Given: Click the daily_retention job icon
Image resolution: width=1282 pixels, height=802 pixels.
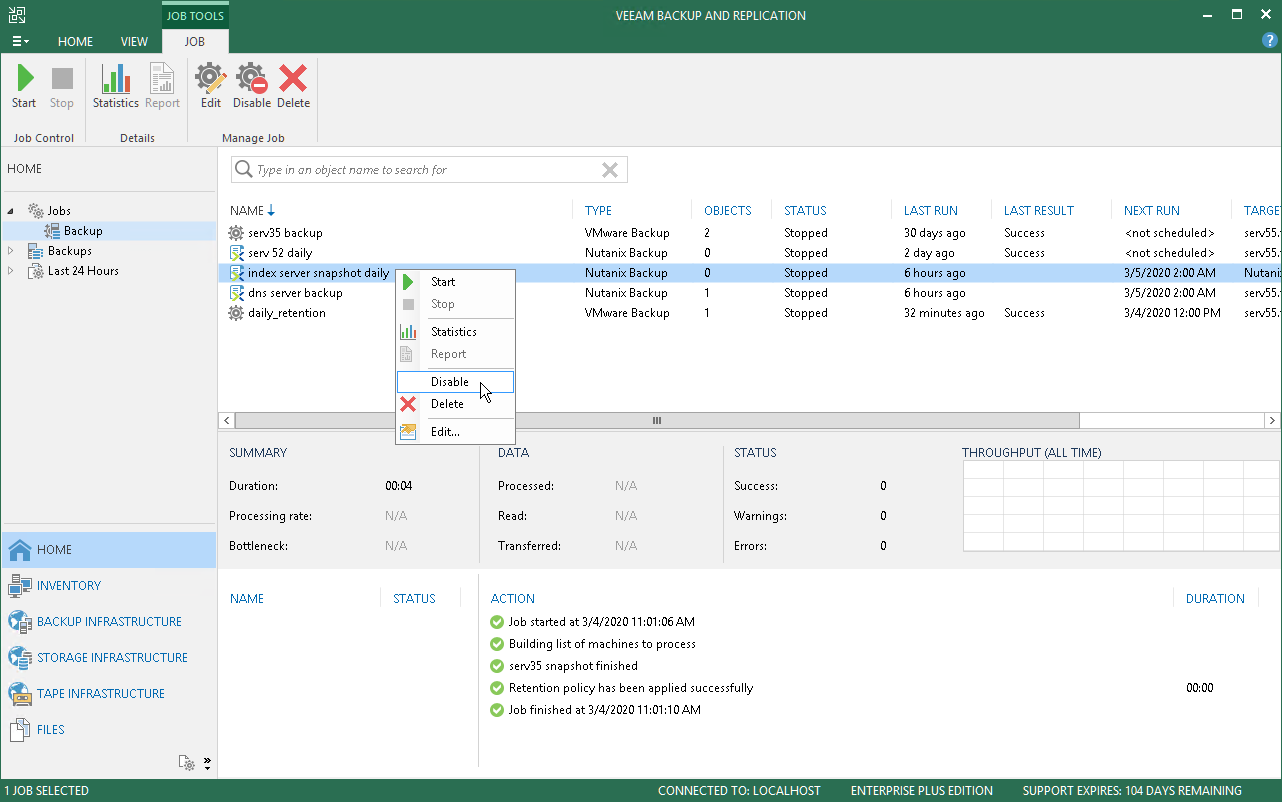Looking at the screenshot, I should click(236, 313).
